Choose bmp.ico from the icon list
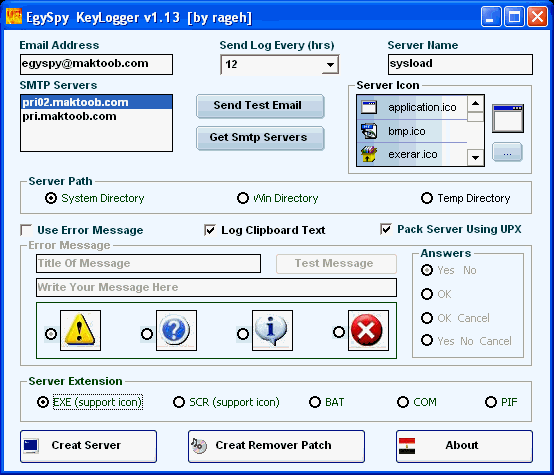554x475 pixels. [x=412, y=131]
